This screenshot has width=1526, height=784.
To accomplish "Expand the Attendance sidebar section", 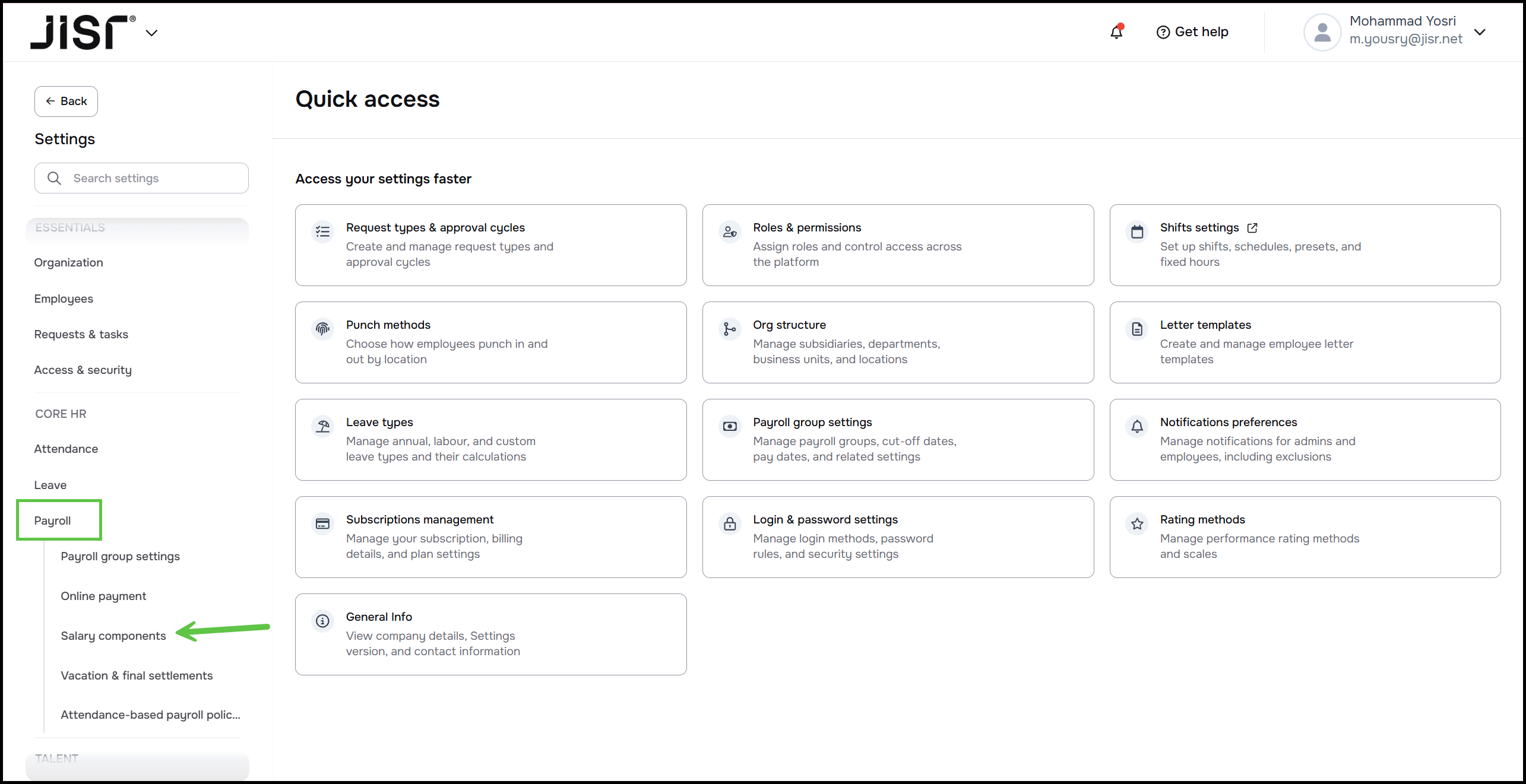I will point(66,449).
